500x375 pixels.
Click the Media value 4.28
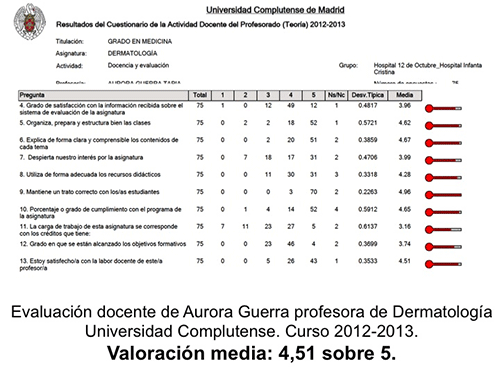pos(405,174)
